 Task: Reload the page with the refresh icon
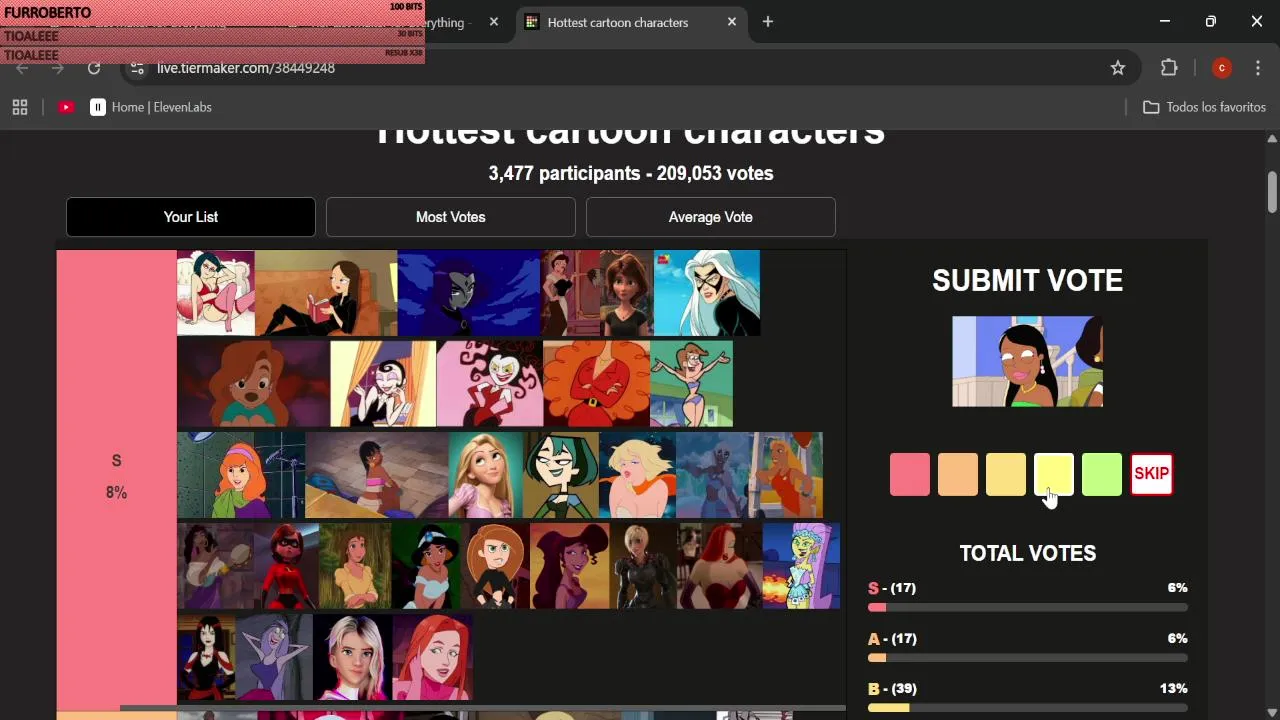pyautogui.click(x=94, y=68)
